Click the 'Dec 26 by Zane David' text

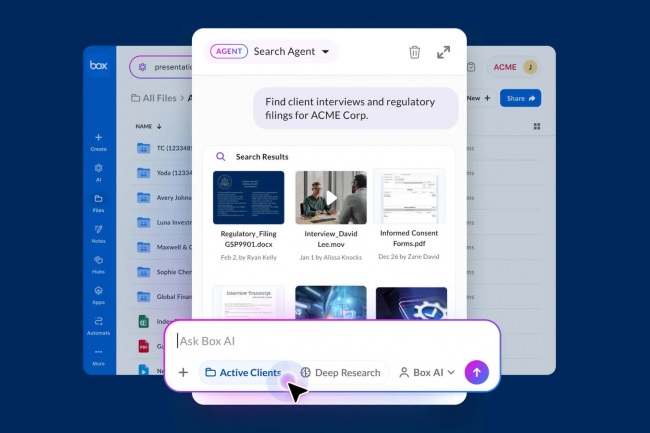point(409,256)
